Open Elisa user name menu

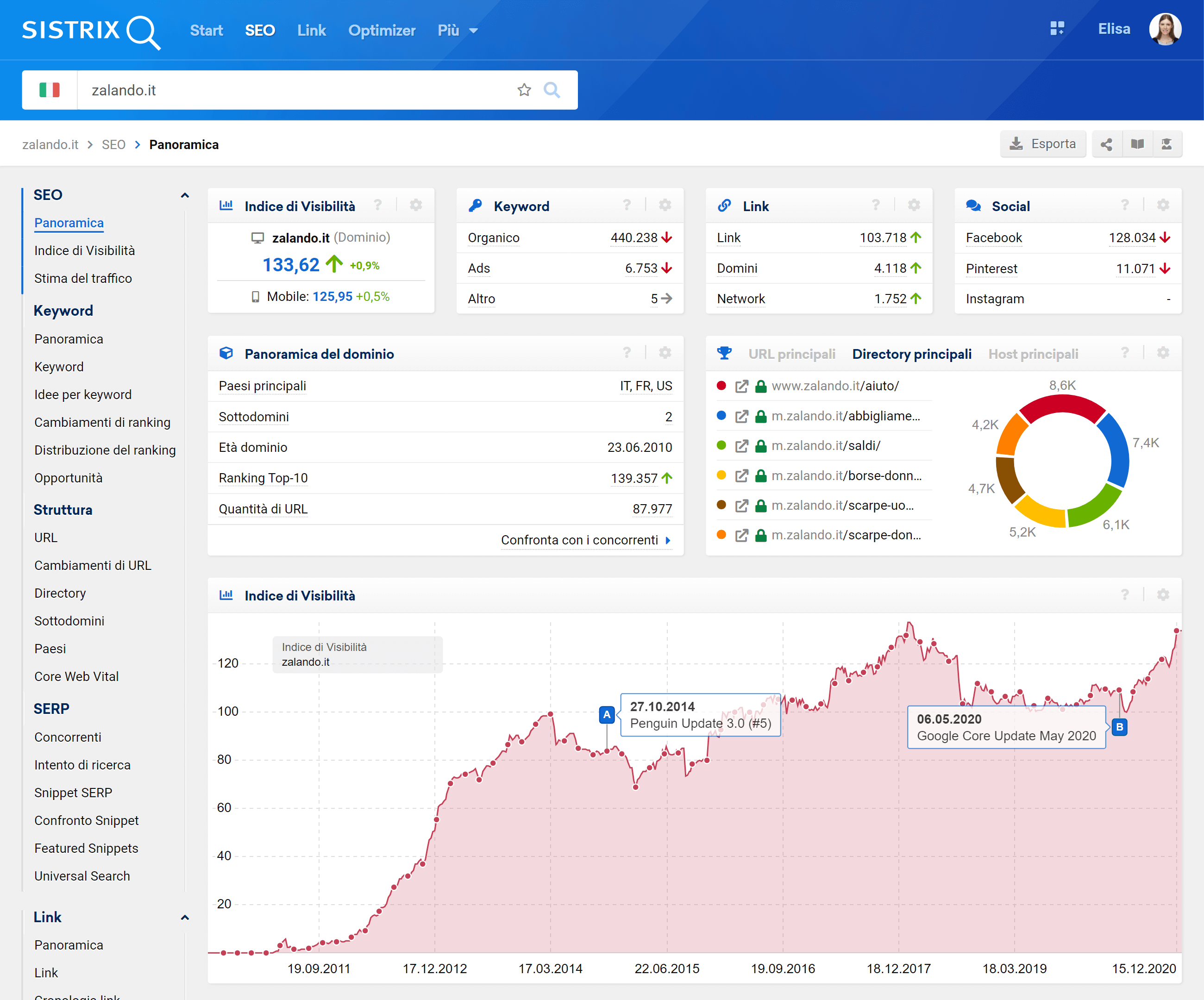1114,29
